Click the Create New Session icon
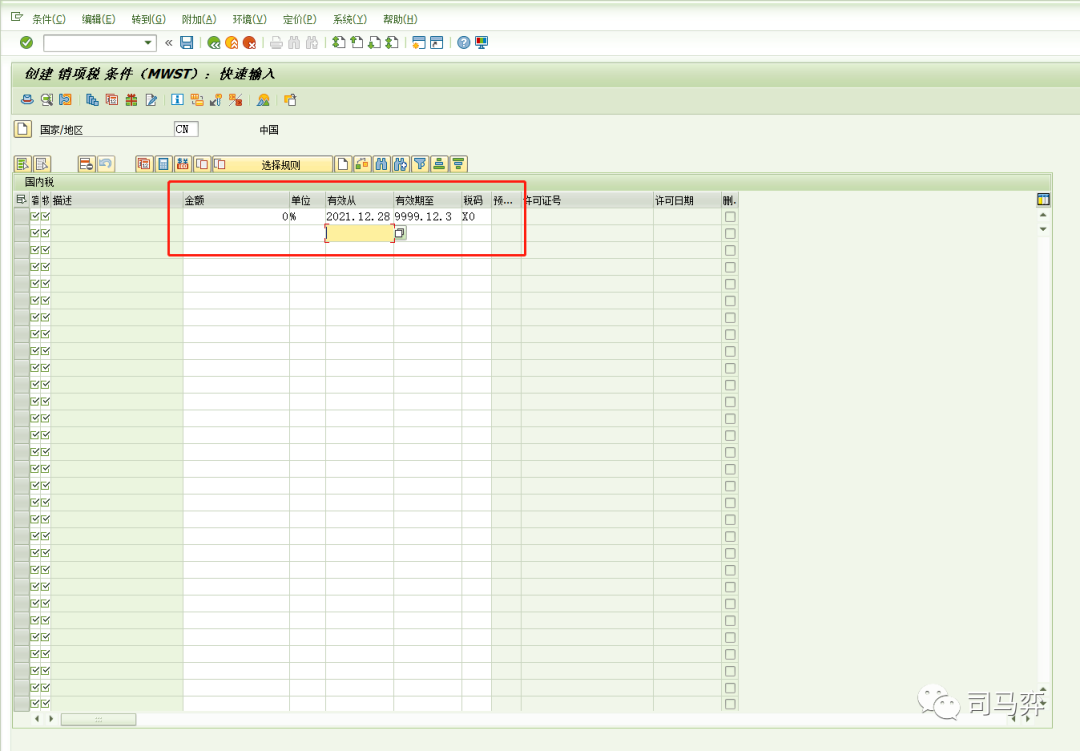 (x=418, y=43)
